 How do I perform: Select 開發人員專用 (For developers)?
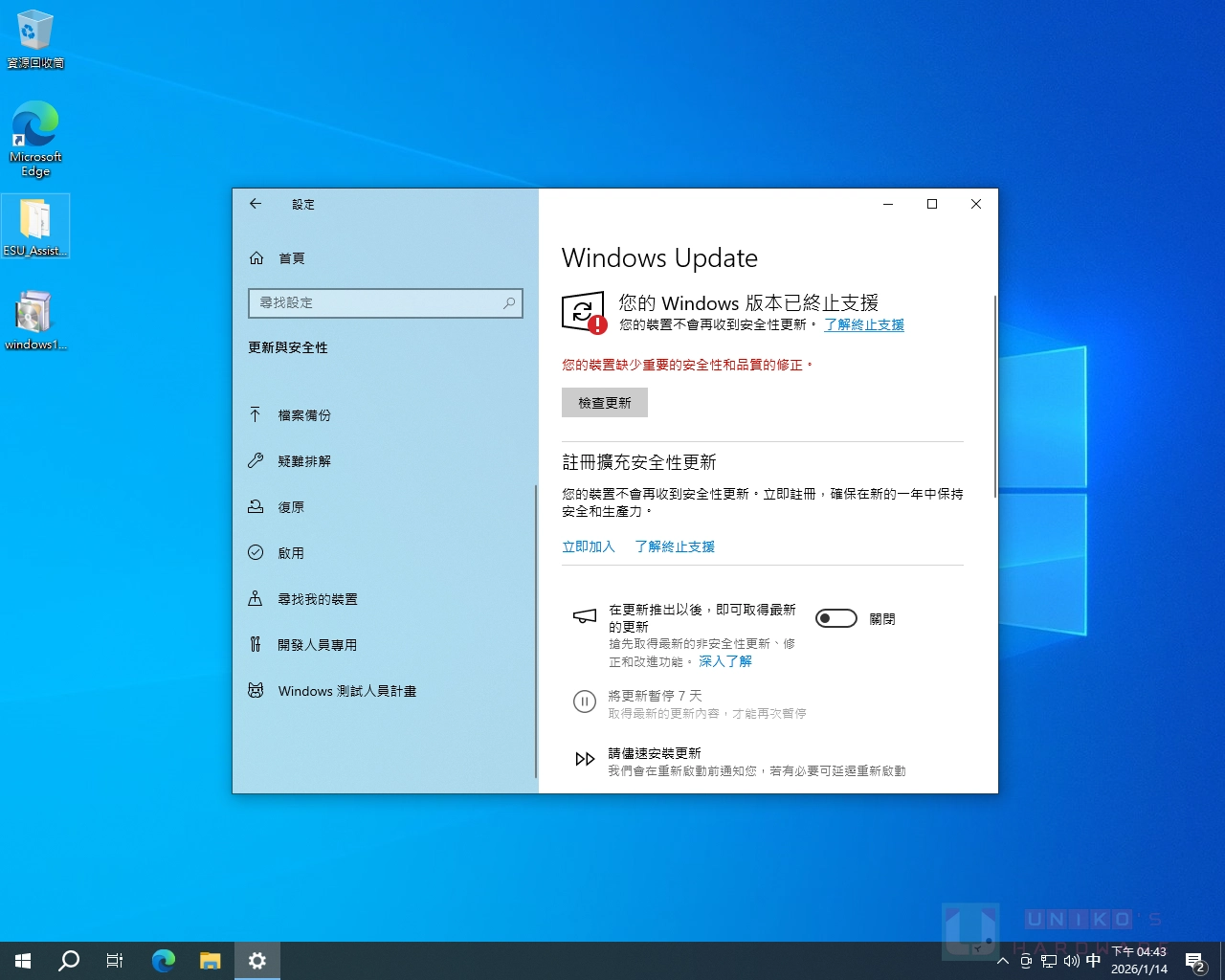tap(317, 644)
